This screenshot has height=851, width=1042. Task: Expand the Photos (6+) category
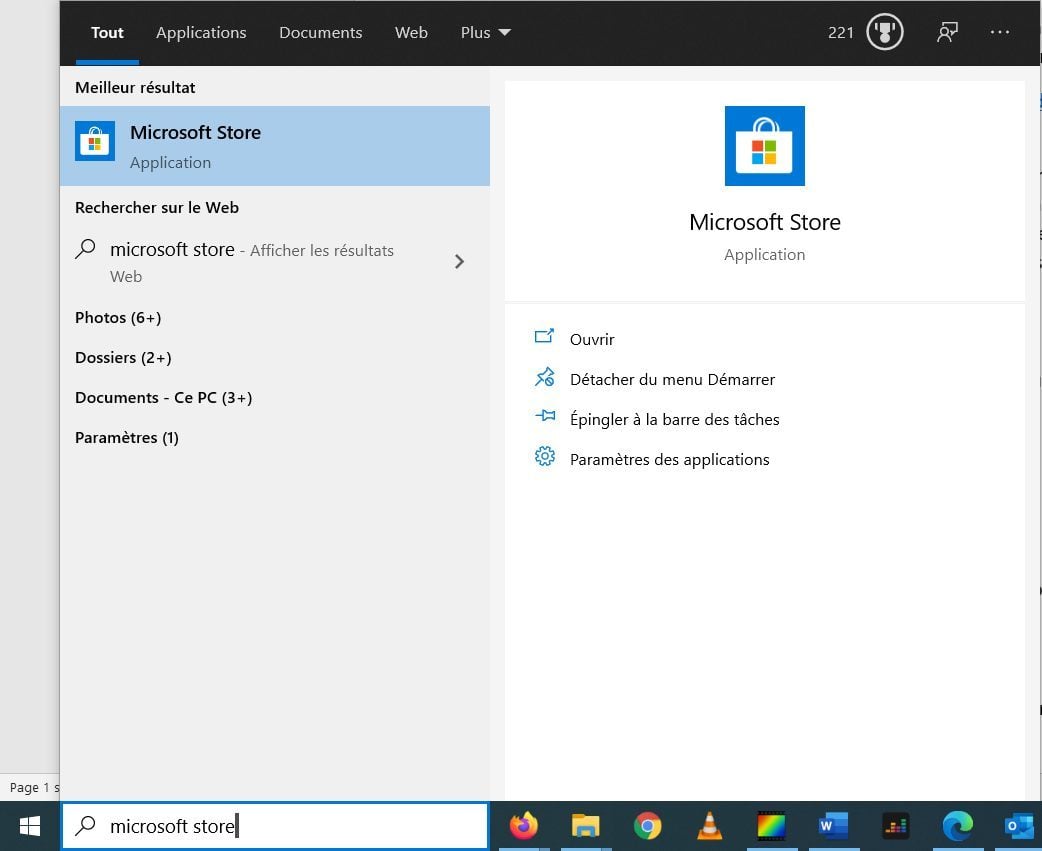click(x=118, y=318)
